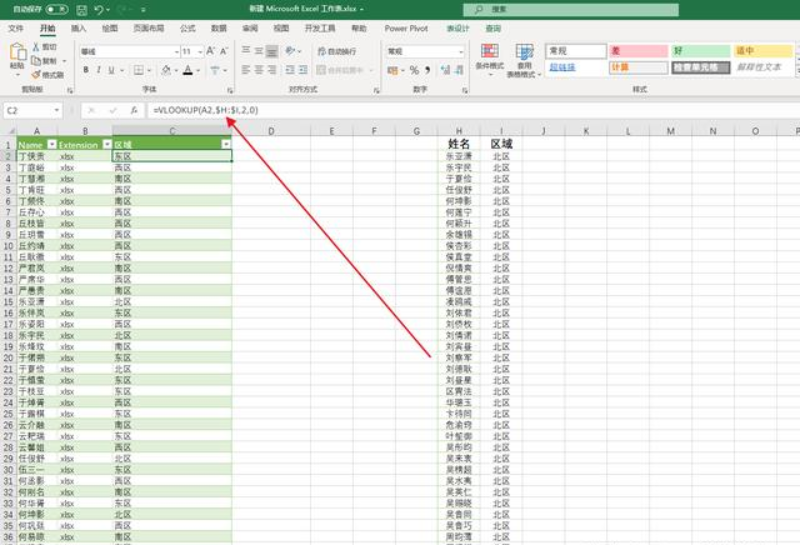This screenshot has height=545, width=801.
Task: Click Increase Indent icon
Action: (303, 70)
